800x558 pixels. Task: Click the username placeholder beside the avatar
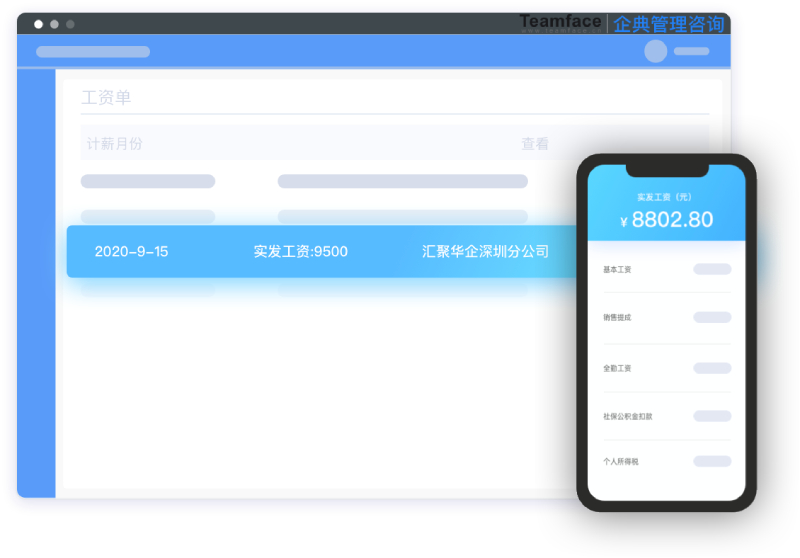click(691, 52)
